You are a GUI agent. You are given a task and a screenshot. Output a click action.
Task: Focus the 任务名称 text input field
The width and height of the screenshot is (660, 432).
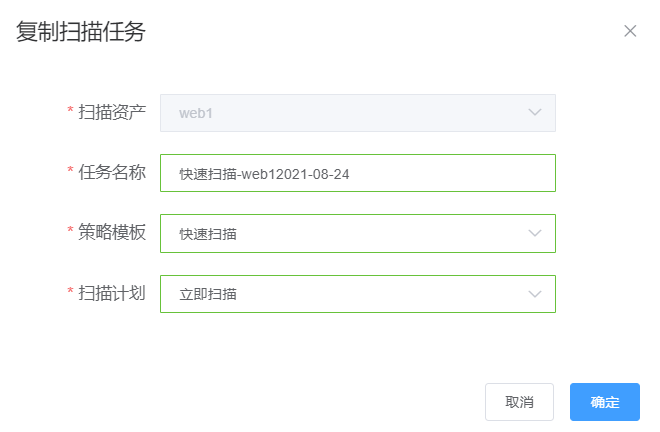[450, 173]
